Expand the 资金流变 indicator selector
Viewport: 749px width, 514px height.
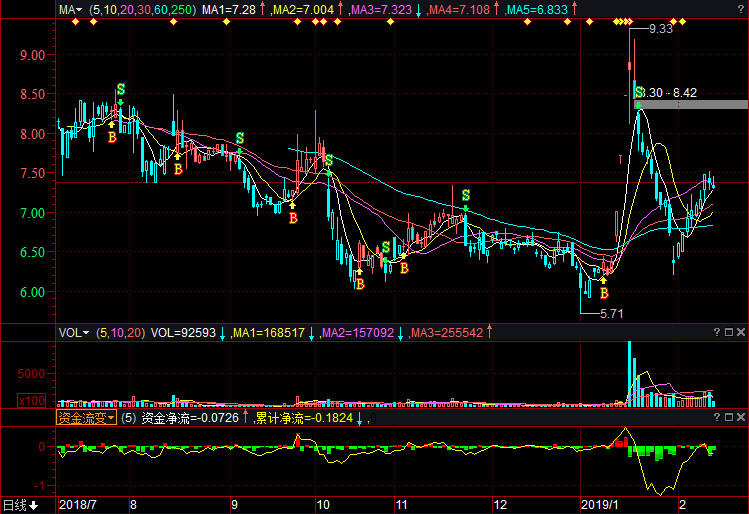86,417
